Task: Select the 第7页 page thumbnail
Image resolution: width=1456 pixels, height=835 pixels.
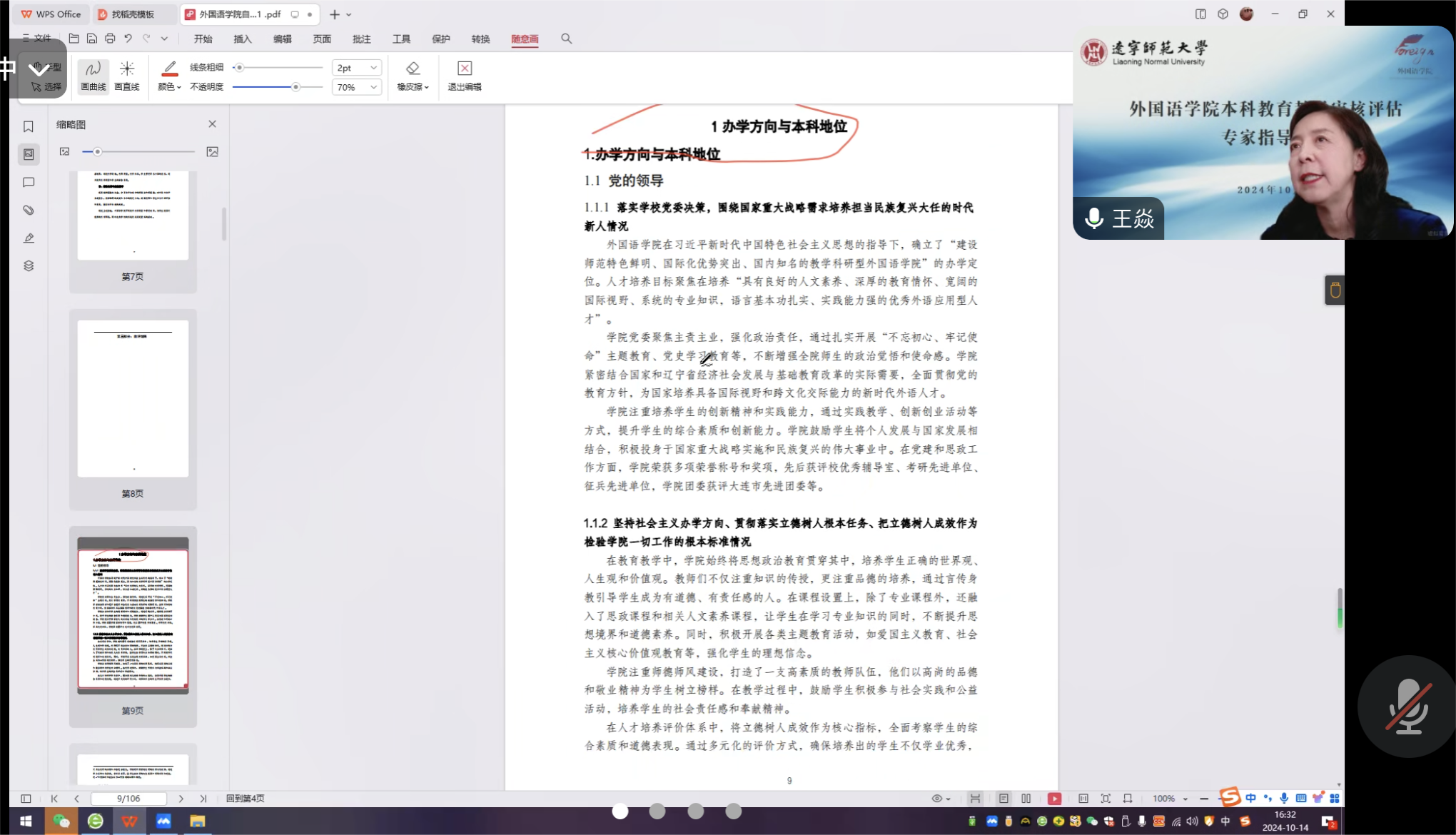Action: click(x=133, y=231)
